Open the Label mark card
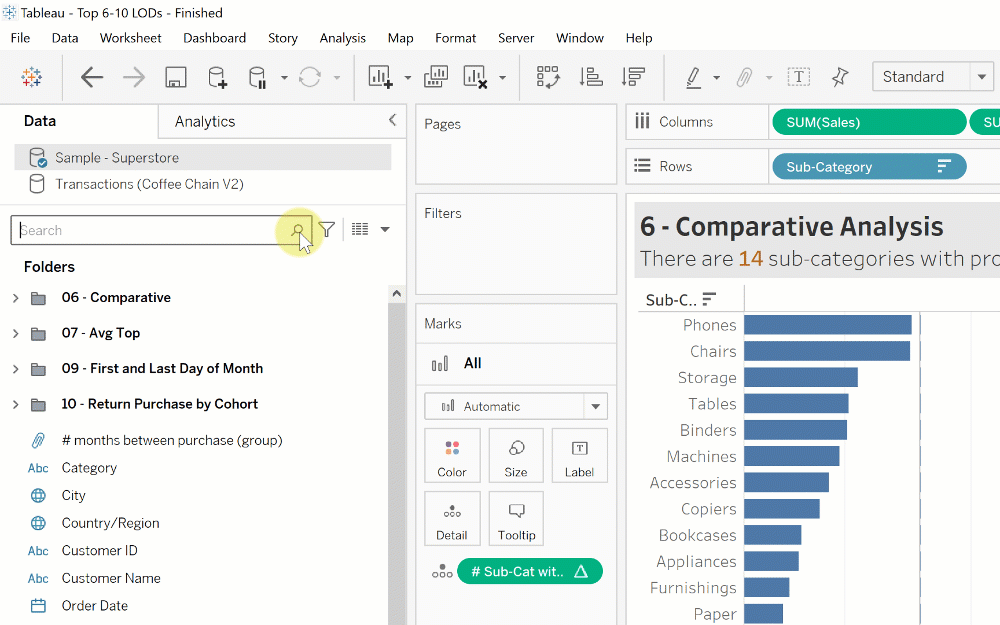Viewport: 1000px width, 625px height. click(579, 455)
